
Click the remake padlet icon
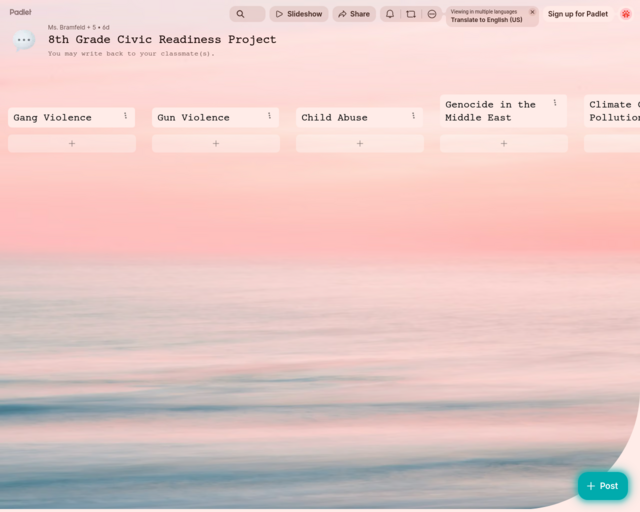click(x=411, y=14)
